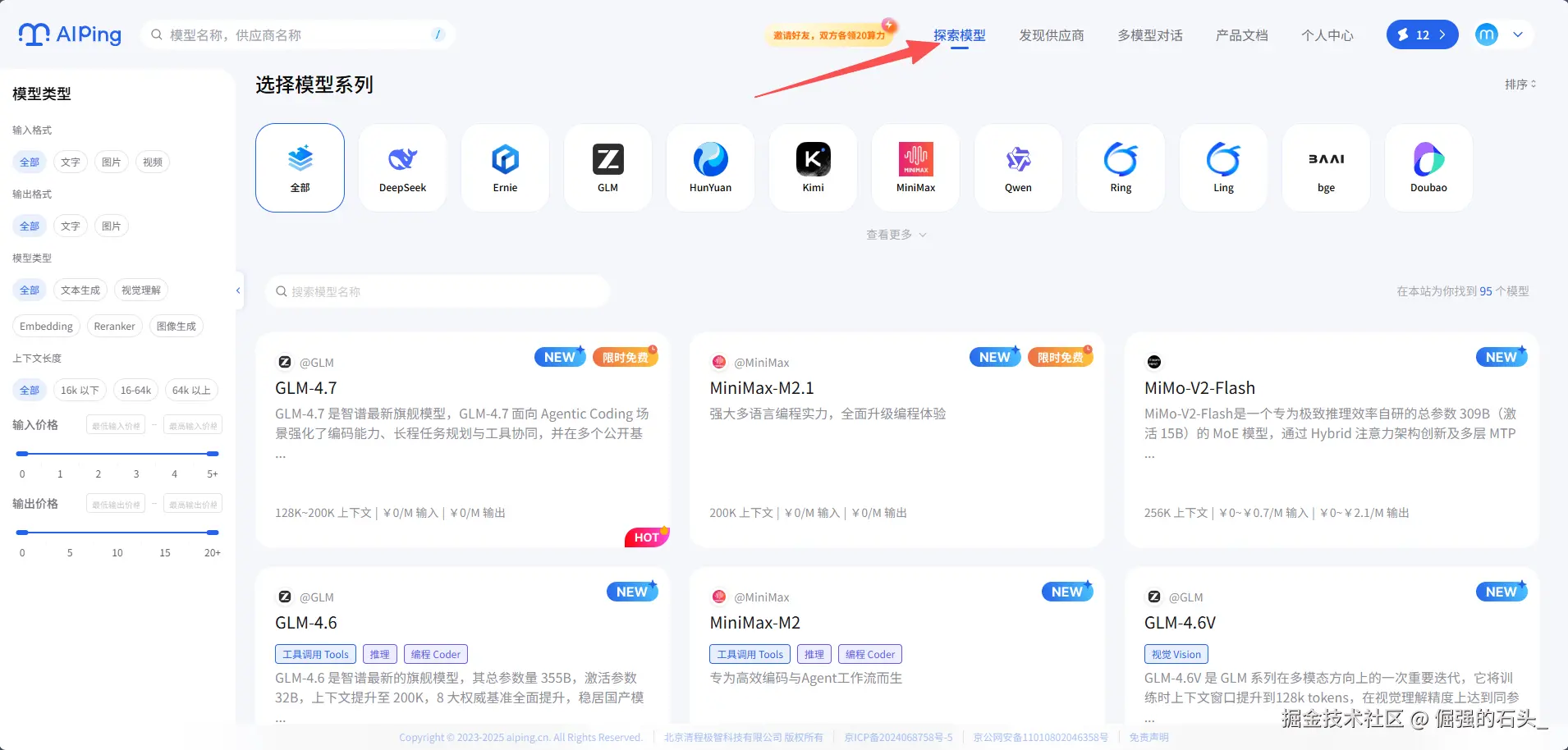Click the 邀请好友 promotion banner
The image size is (1568, 750).
830,34
